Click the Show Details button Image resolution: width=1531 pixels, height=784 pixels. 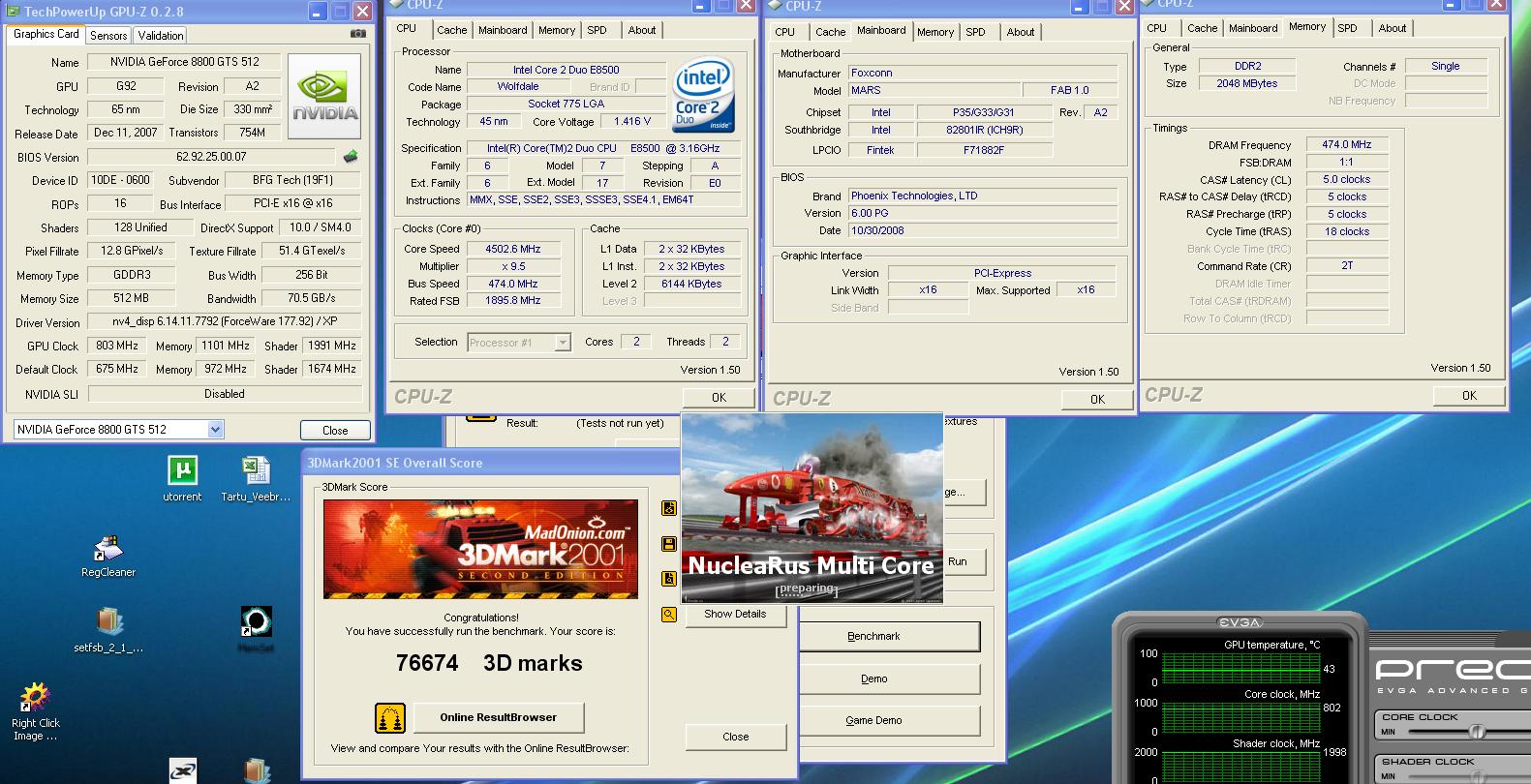pos(735,614)
